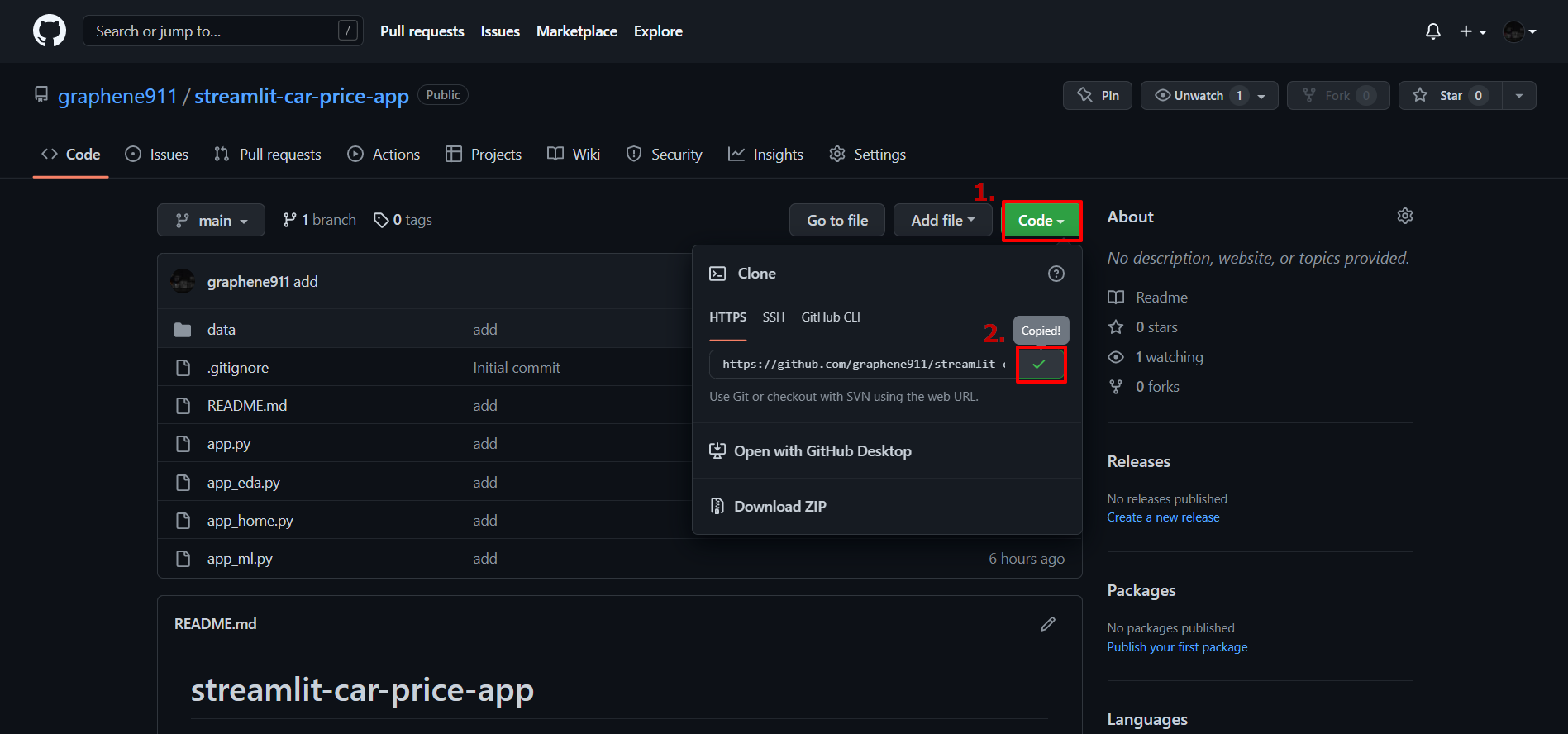Open the data folder
Screen dimensions: 1568x734
(x=222, y=329)
